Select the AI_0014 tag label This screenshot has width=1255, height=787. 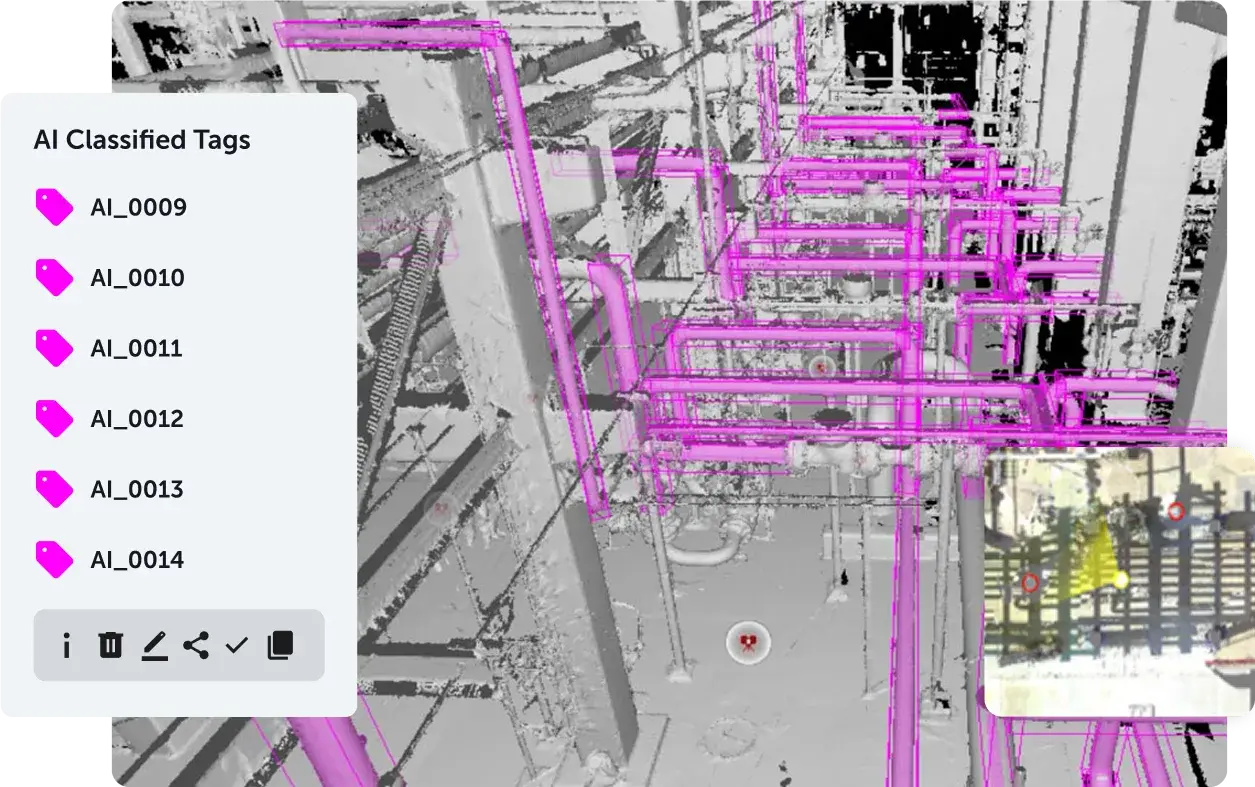137,560
